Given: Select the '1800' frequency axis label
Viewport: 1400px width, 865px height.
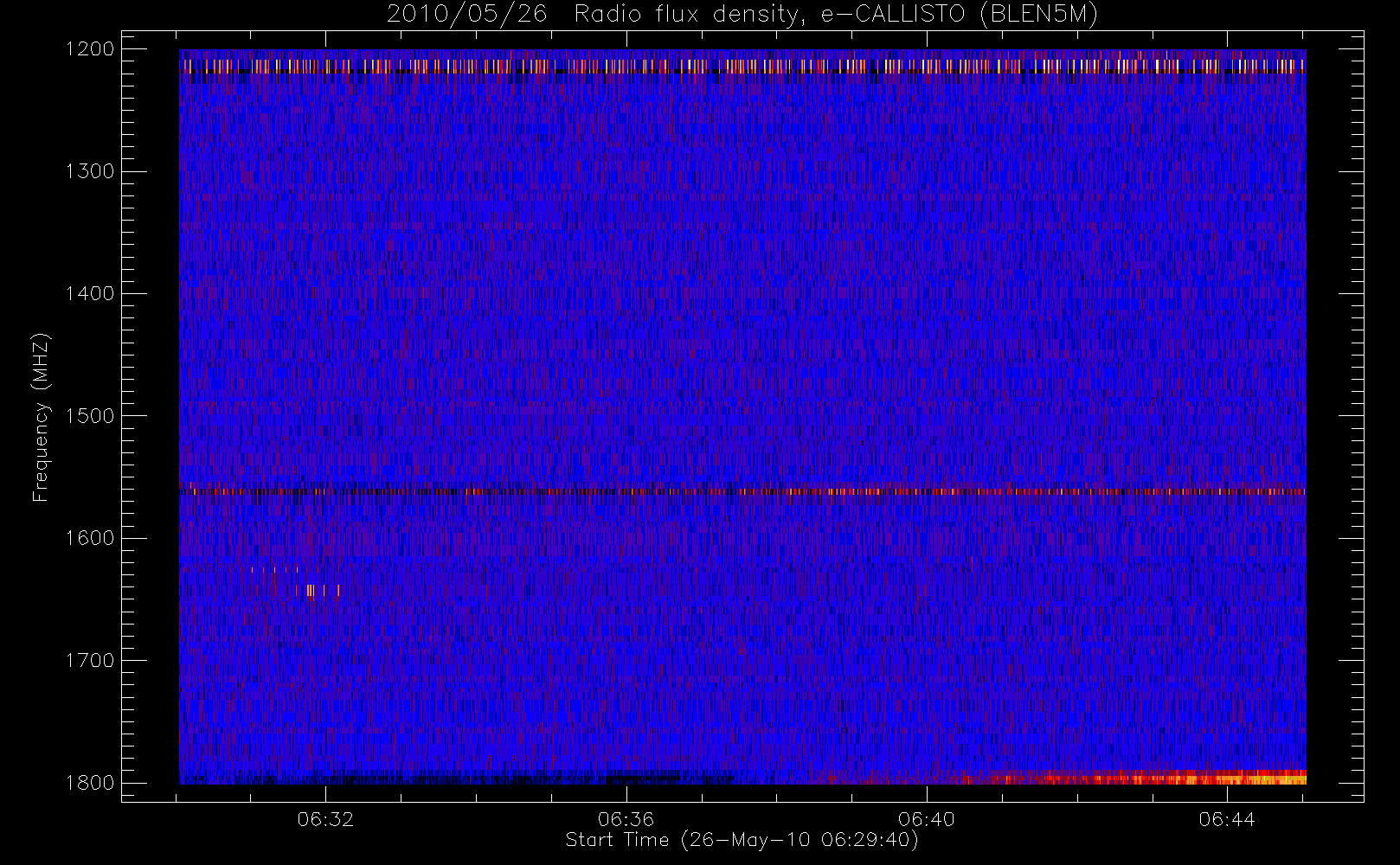Looking at the screenshot, I should [x=90, y=782].
